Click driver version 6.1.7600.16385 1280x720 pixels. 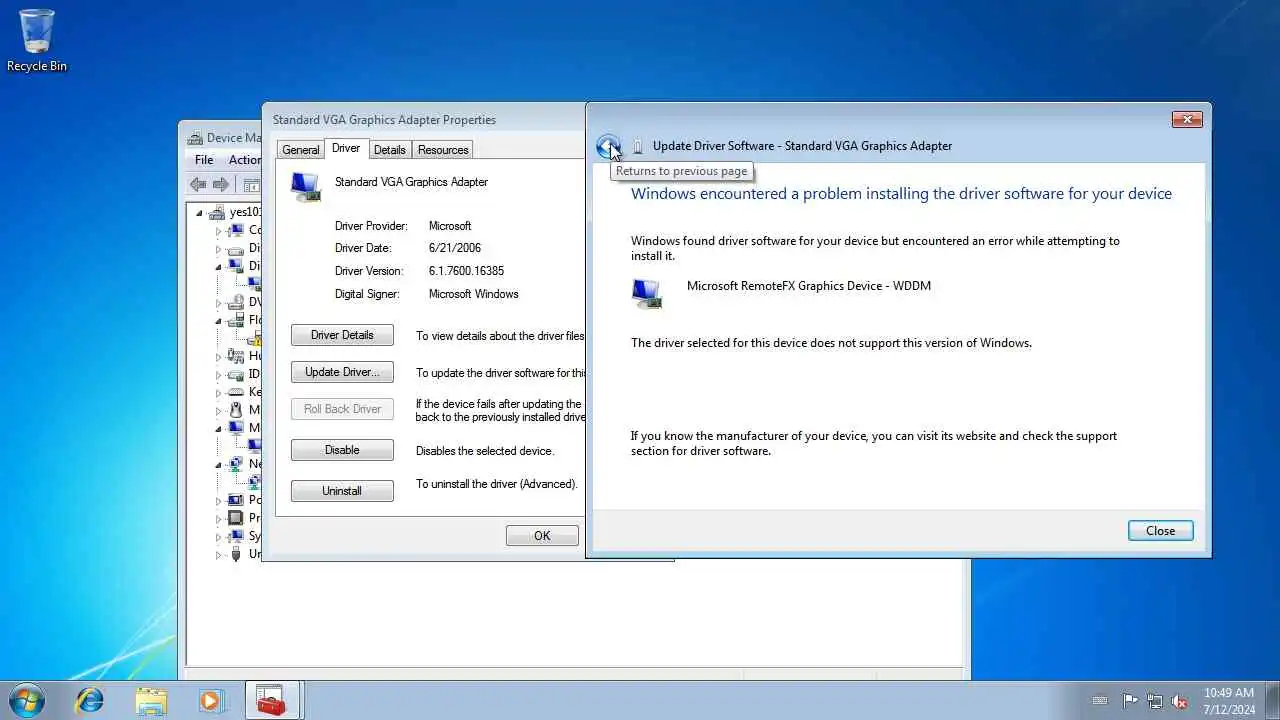[x=466, y=271]
